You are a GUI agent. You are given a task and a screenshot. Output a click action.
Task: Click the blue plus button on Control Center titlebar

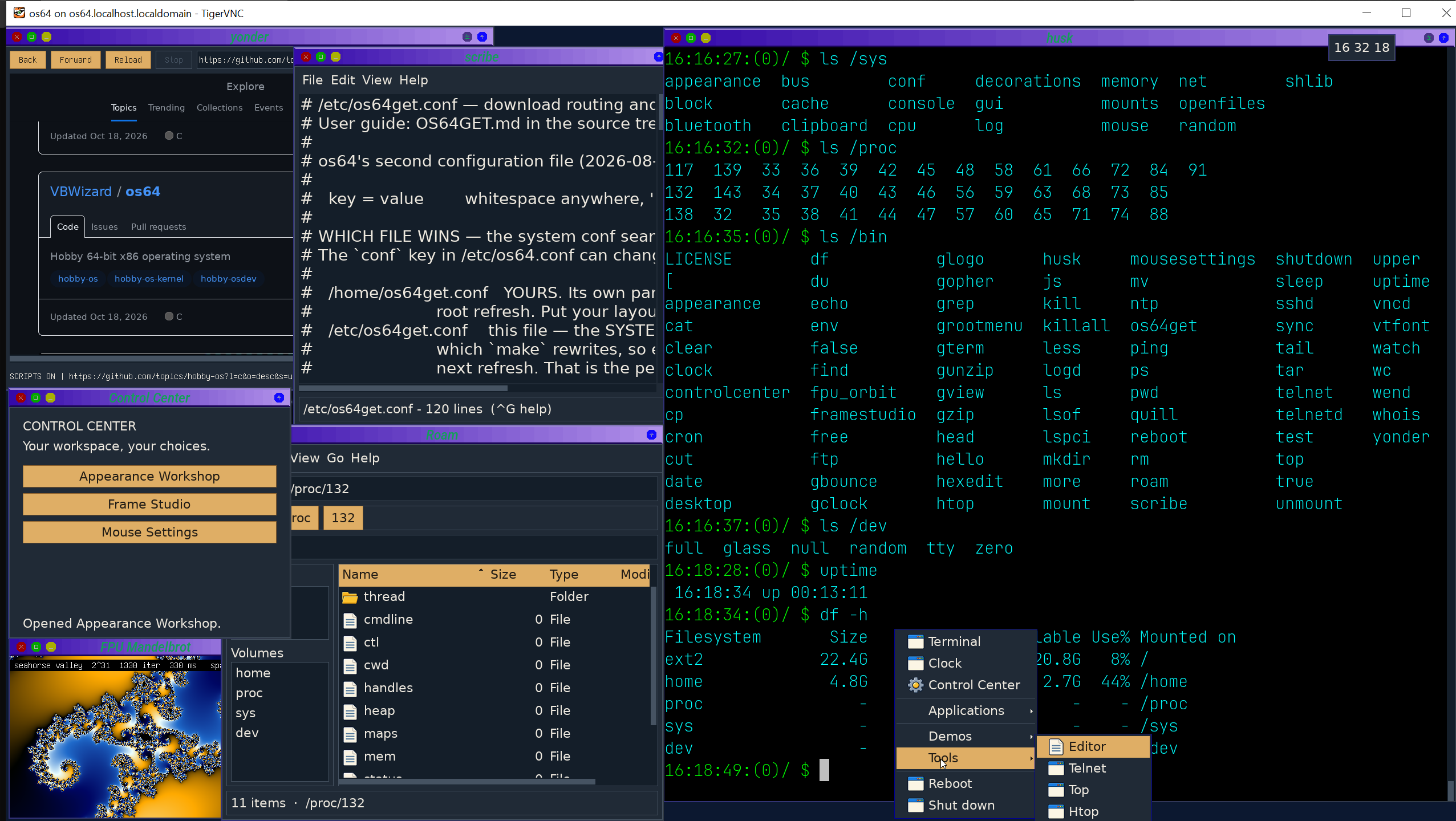(x=279, y=397)
